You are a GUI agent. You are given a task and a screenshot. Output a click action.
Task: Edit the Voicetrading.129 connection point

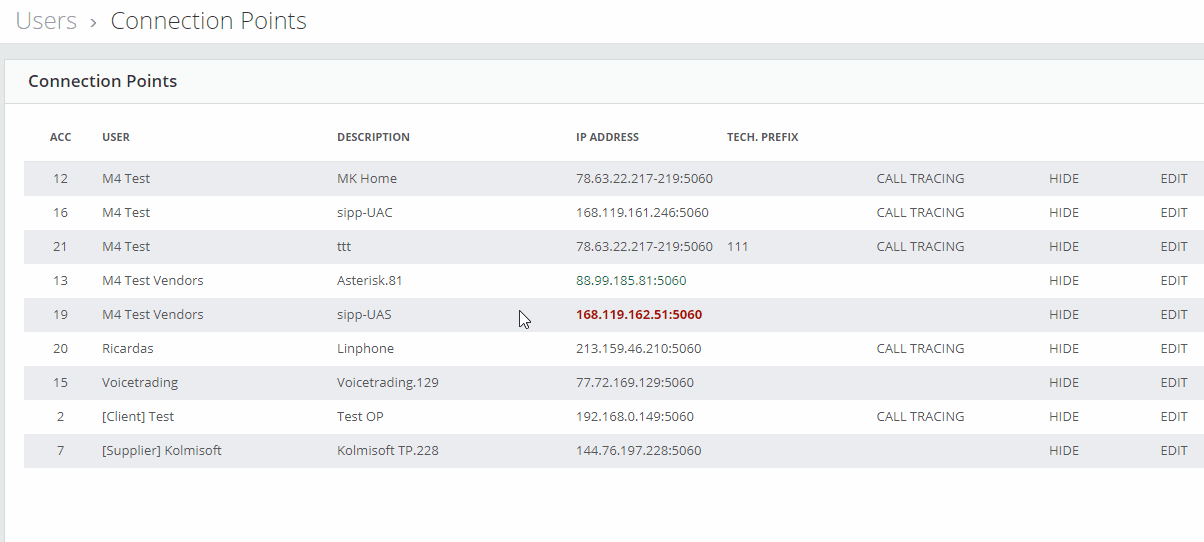1174,383
